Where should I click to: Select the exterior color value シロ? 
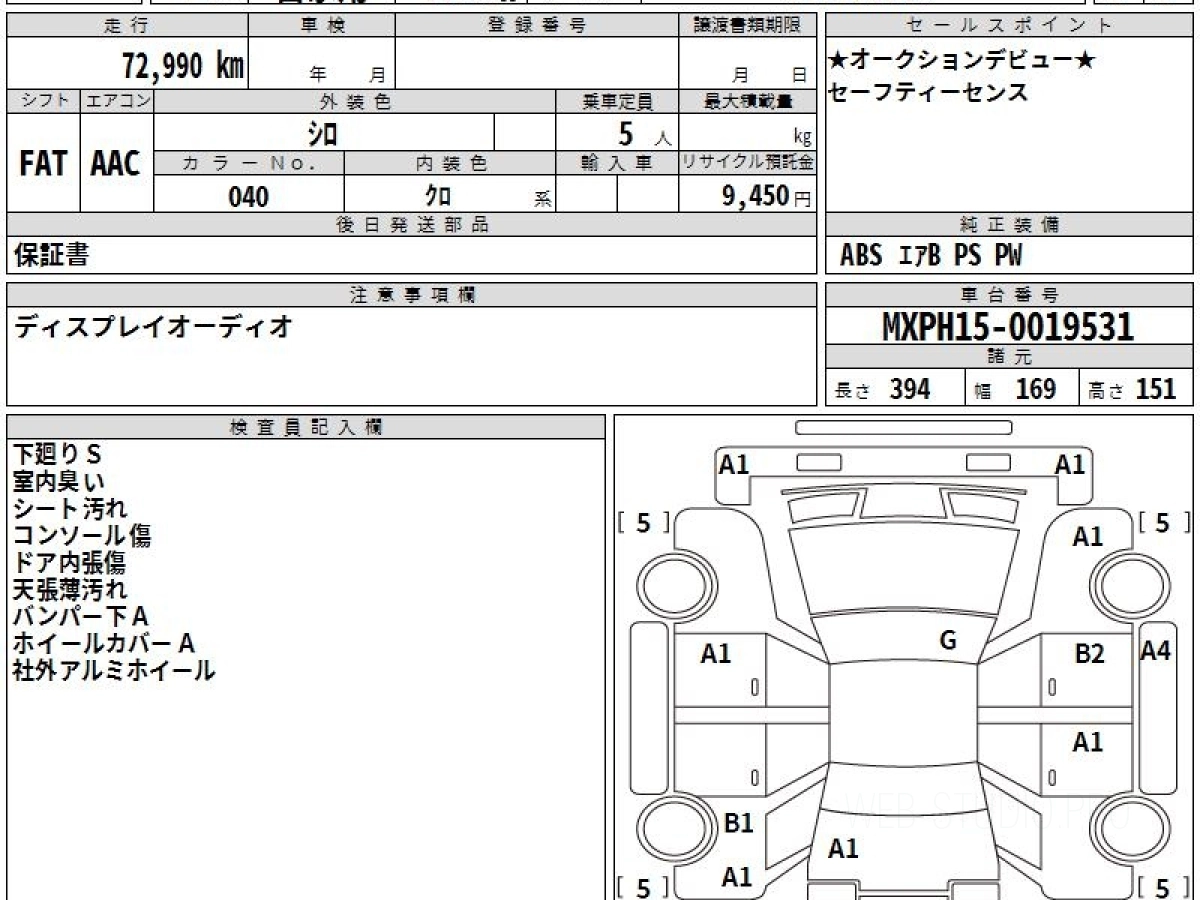click(322, 133)
